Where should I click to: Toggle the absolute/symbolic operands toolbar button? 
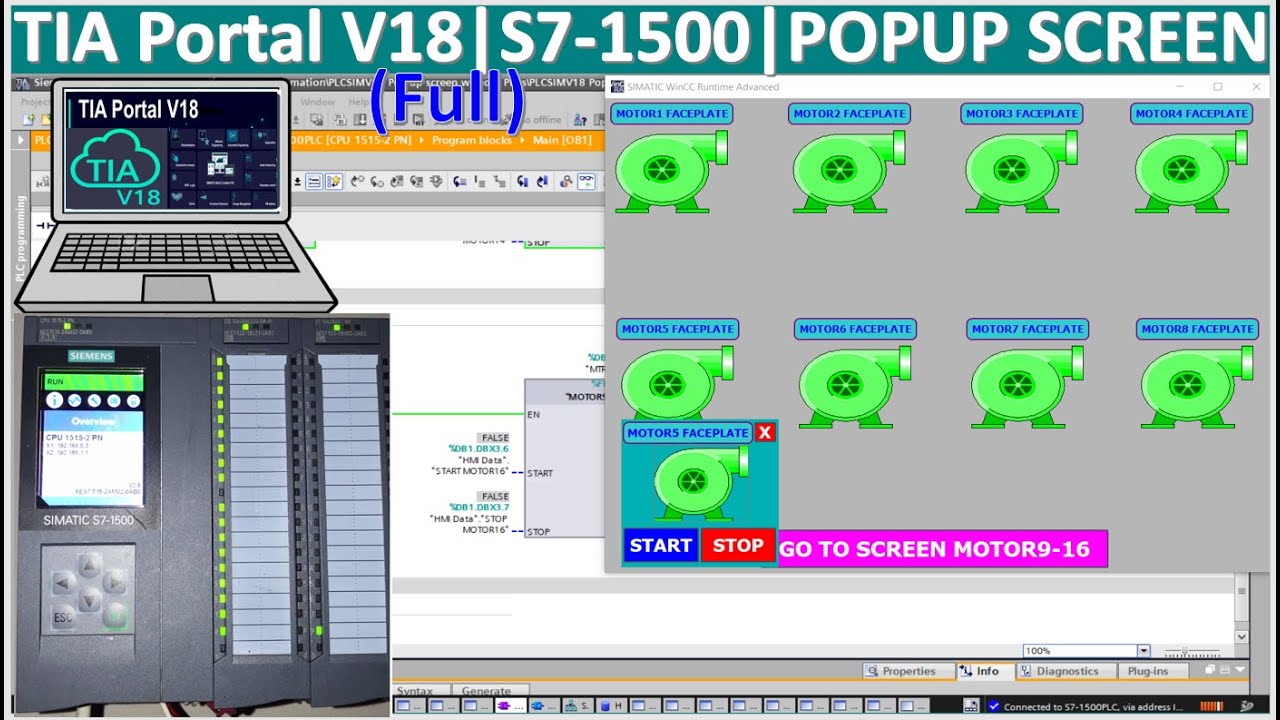click(x=314, y=182)
